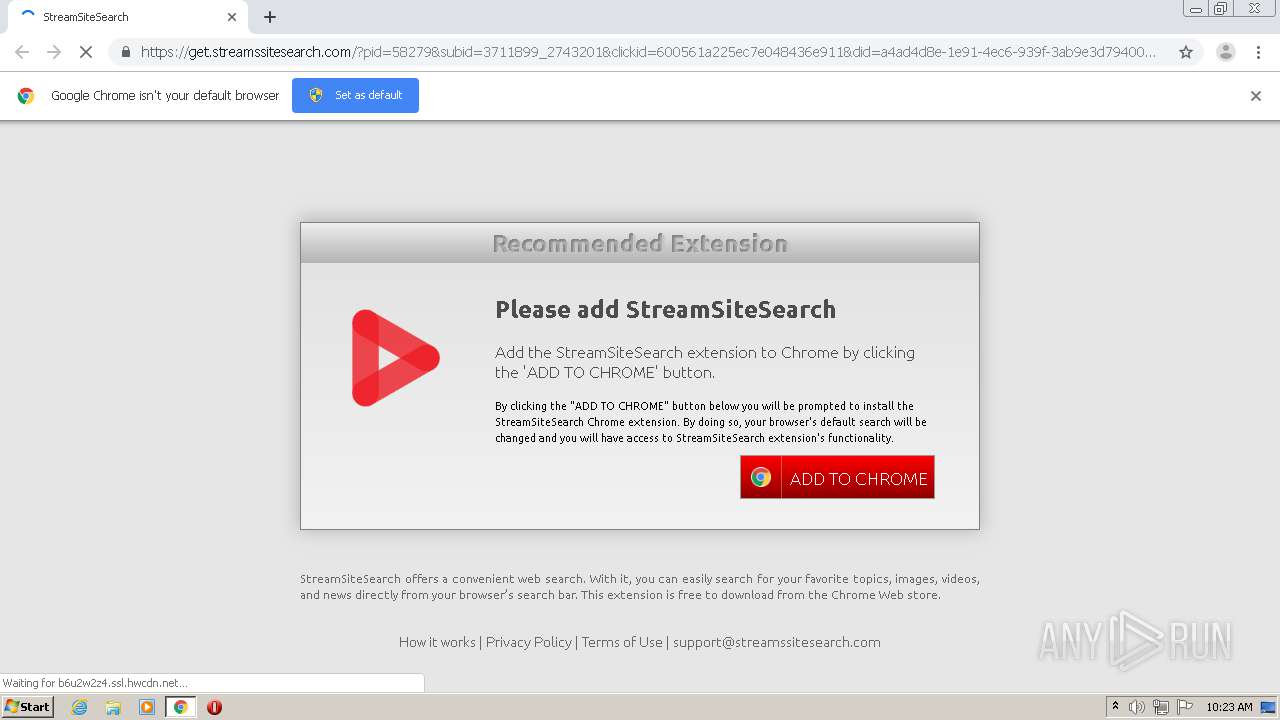
Task: Click the Action Center flag icon
Action: pos(1185,707)
